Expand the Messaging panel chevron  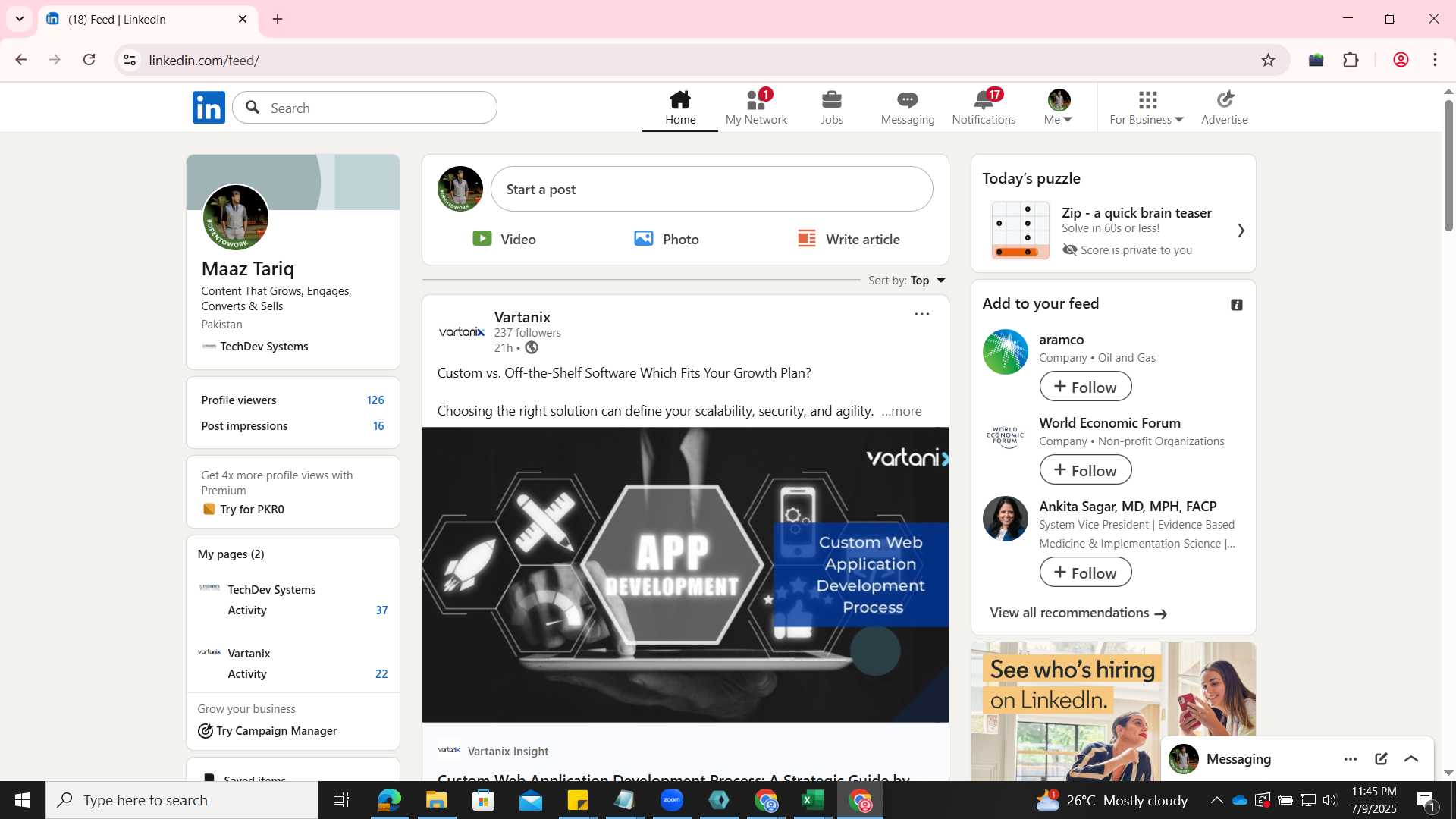[1411, 759]
